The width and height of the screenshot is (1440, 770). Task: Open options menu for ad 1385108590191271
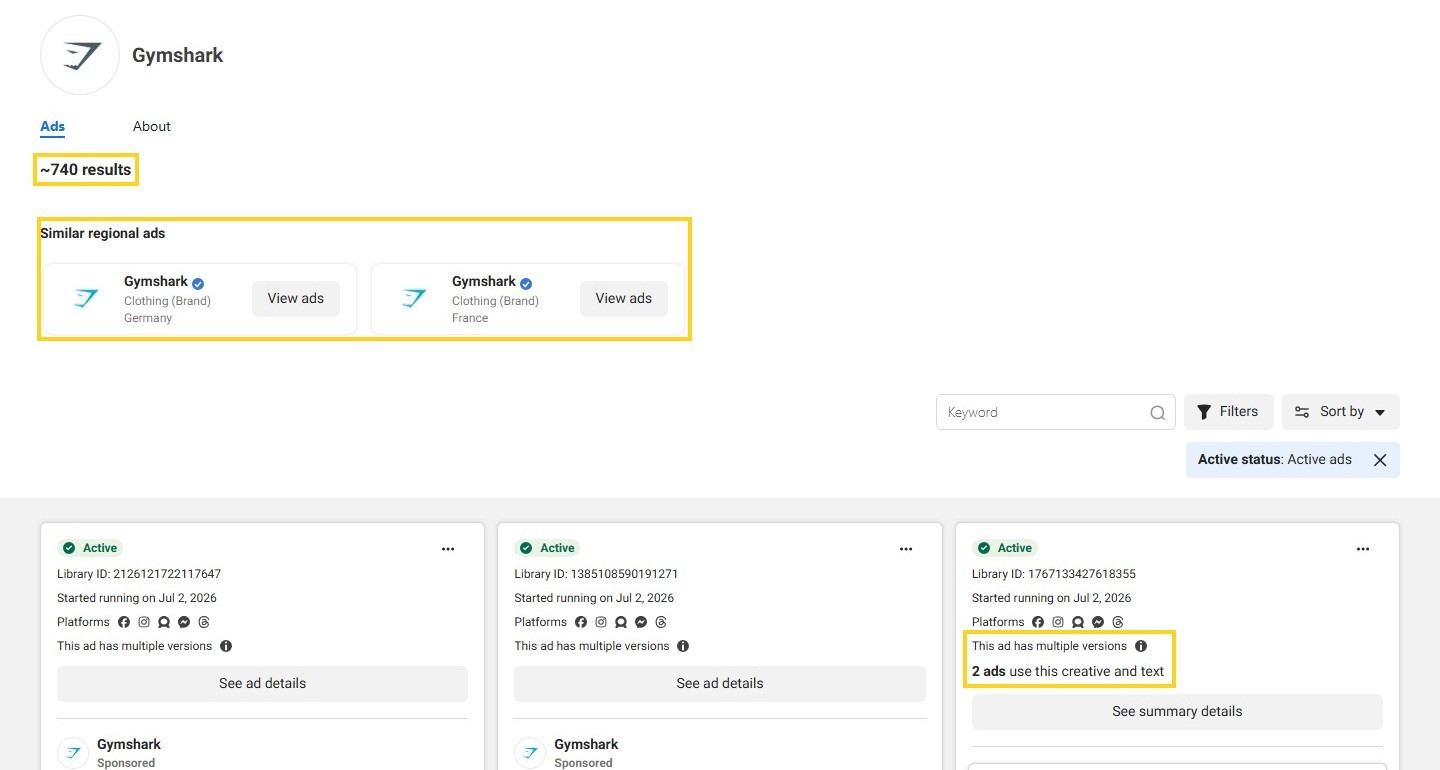tap(906, 549)
